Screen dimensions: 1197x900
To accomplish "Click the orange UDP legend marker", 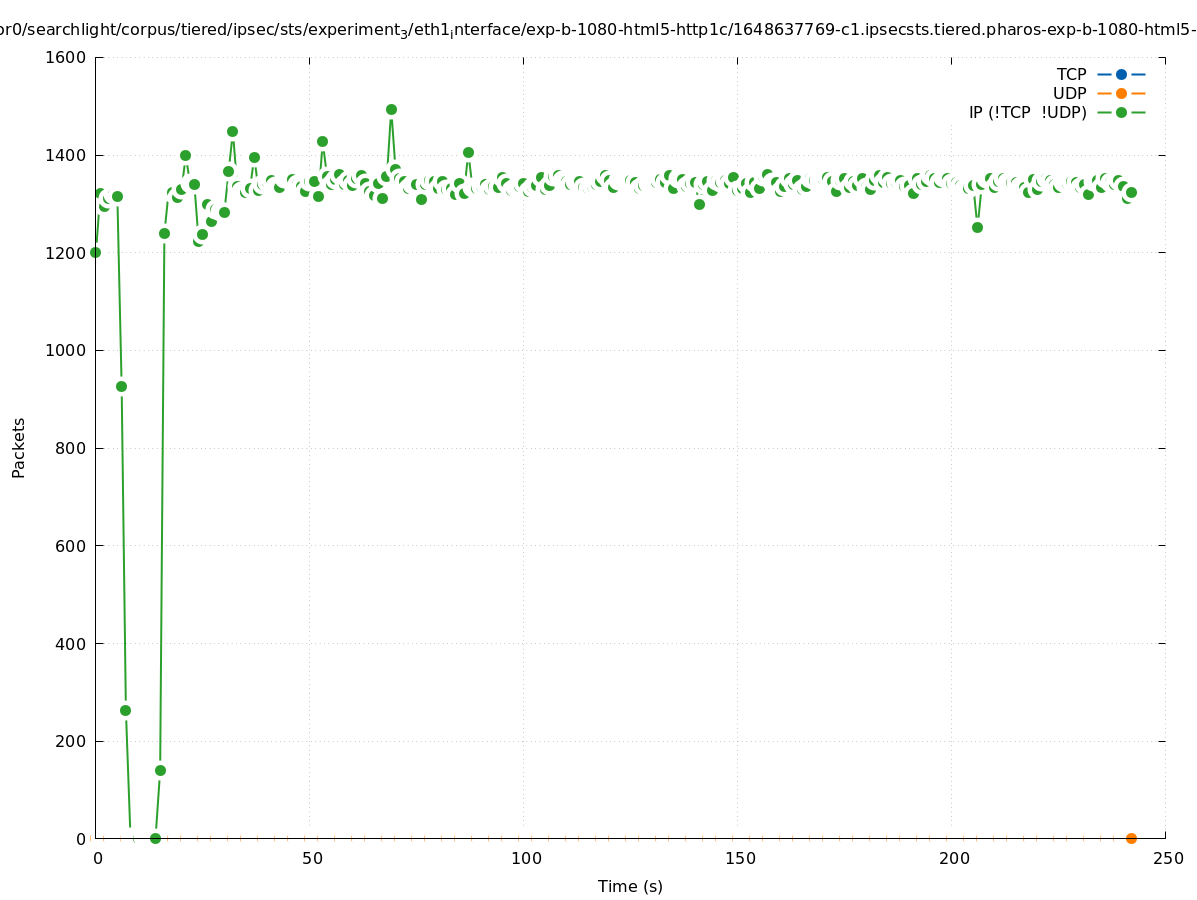I will click(1121, 93).
